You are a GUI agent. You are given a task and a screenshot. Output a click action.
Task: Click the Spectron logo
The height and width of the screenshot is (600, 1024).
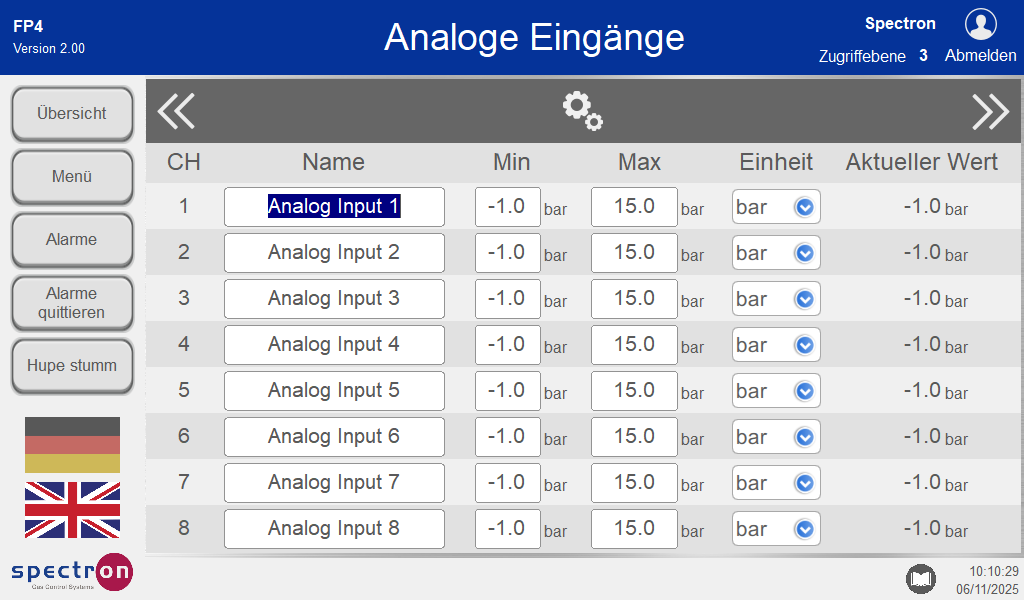[x=72, y=572]
